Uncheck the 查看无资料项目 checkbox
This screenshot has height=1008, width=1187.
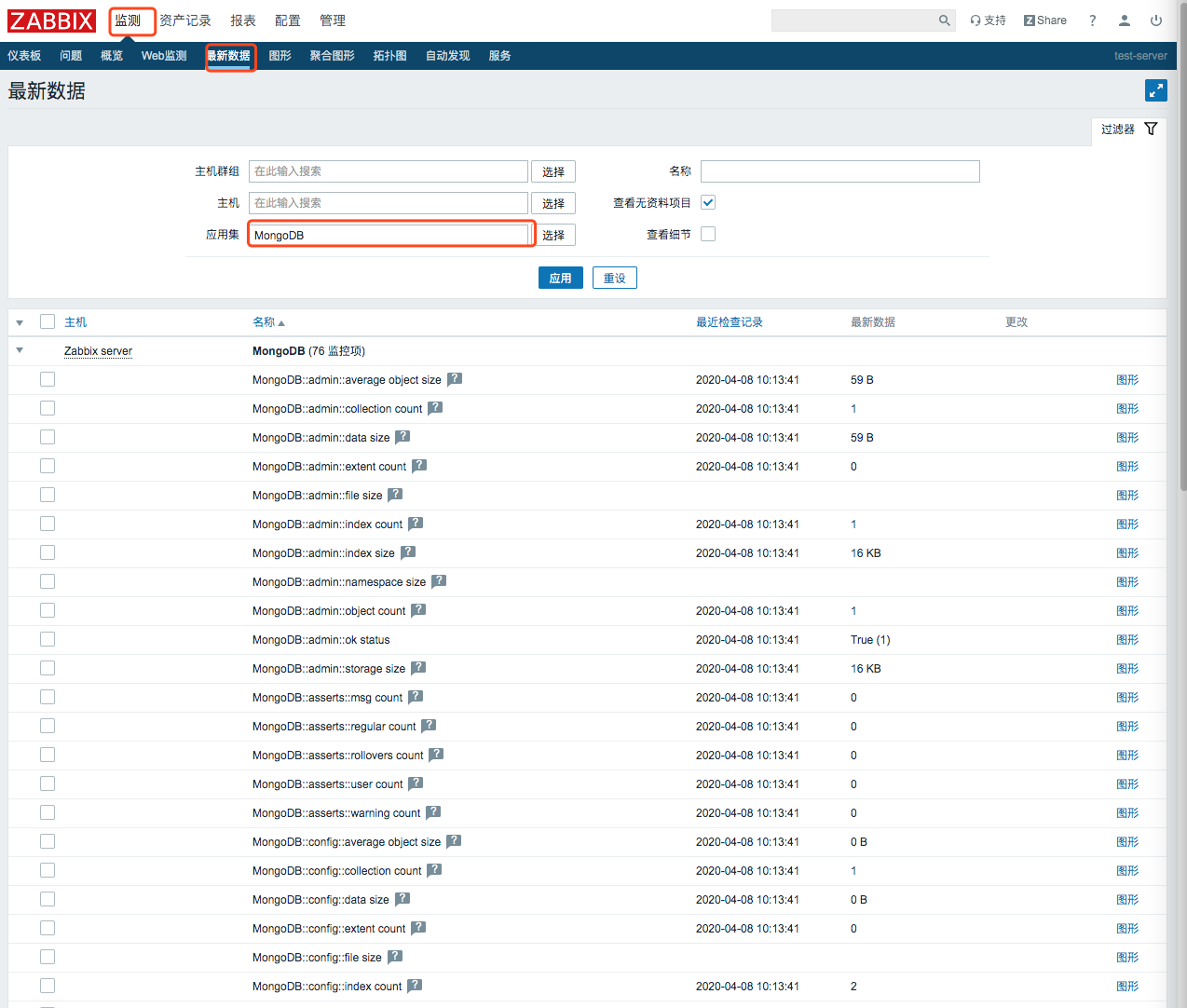[708, 202]
